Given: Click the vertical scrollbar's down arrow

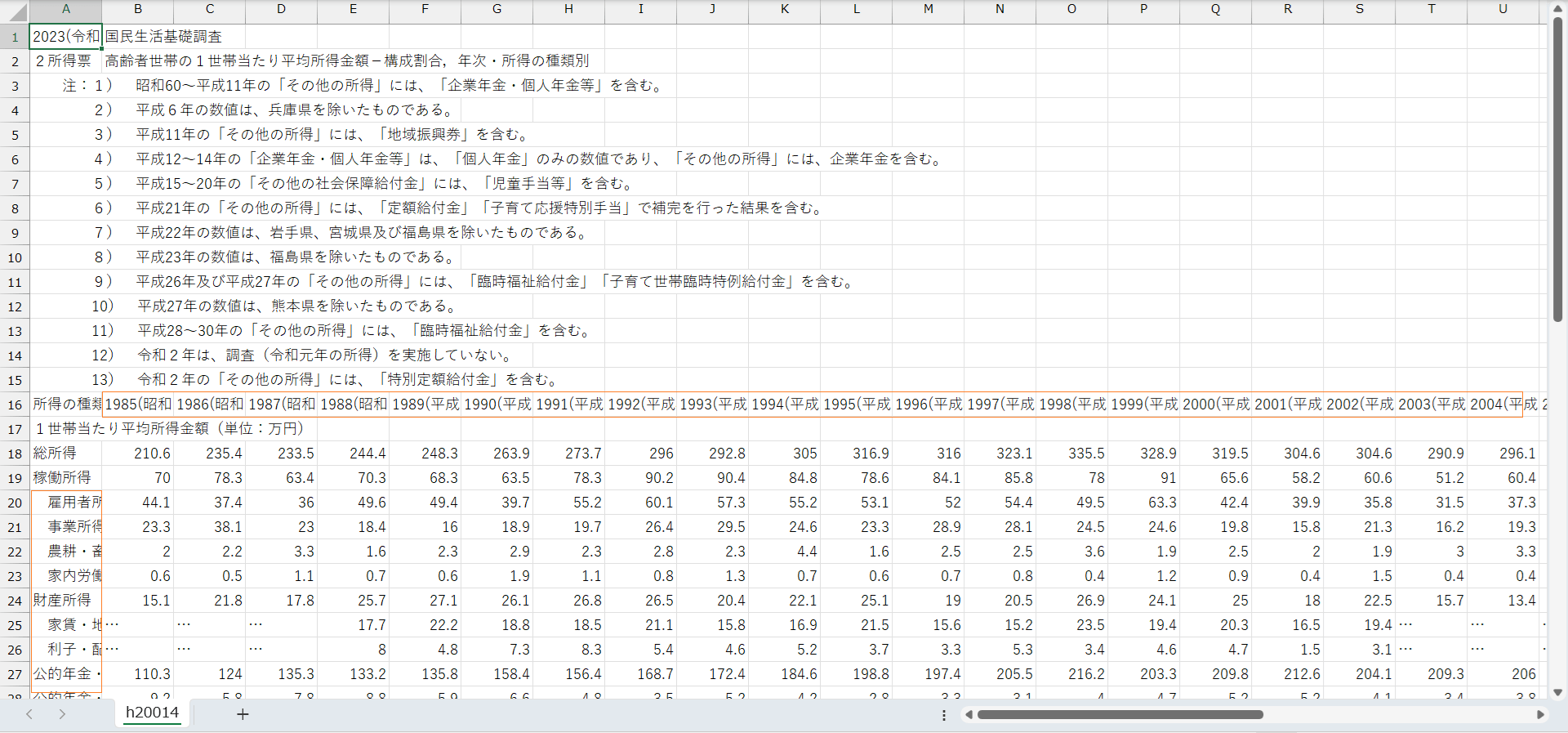Looking at the screenshot, I should tap(1557, 692).
